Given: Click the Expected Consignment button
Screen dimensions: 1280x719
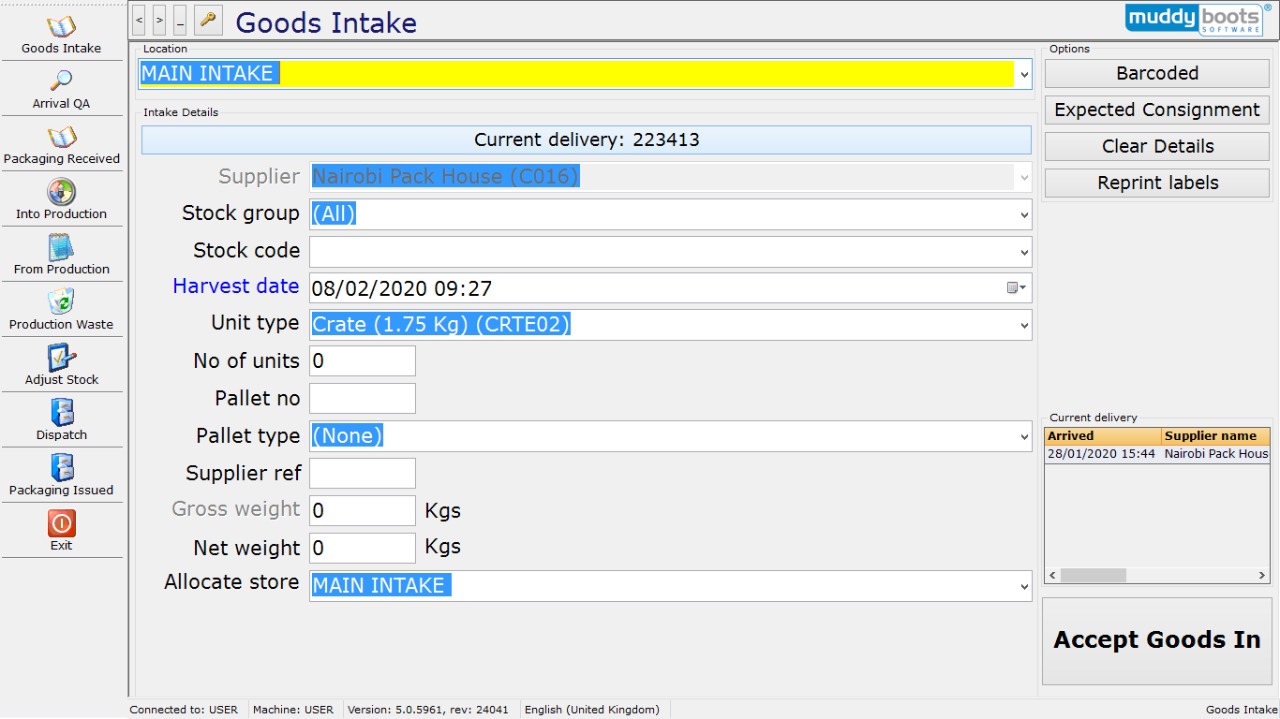Looking at the screenshot, I should click(x=1157, y=110).
